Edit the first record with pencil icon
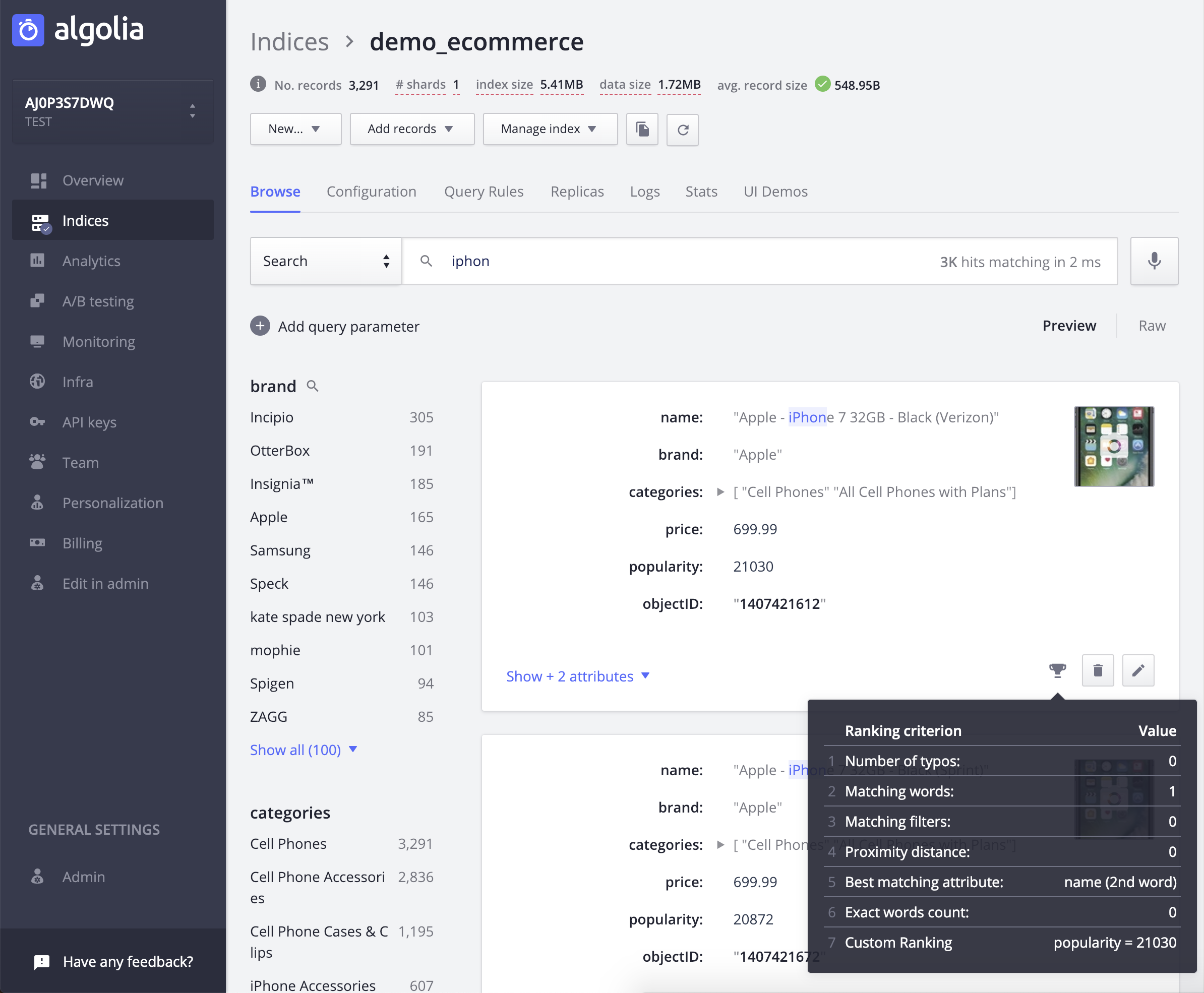 coord(1138,670)
